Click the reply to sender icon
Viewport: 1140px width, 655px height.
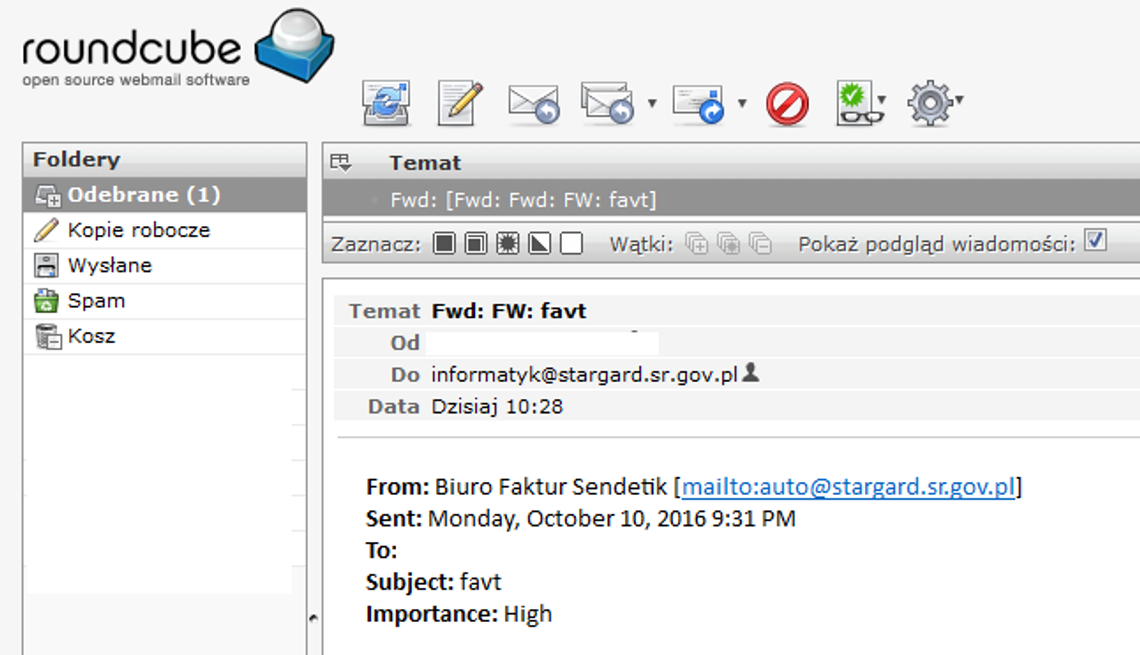[x=533, y=103]
